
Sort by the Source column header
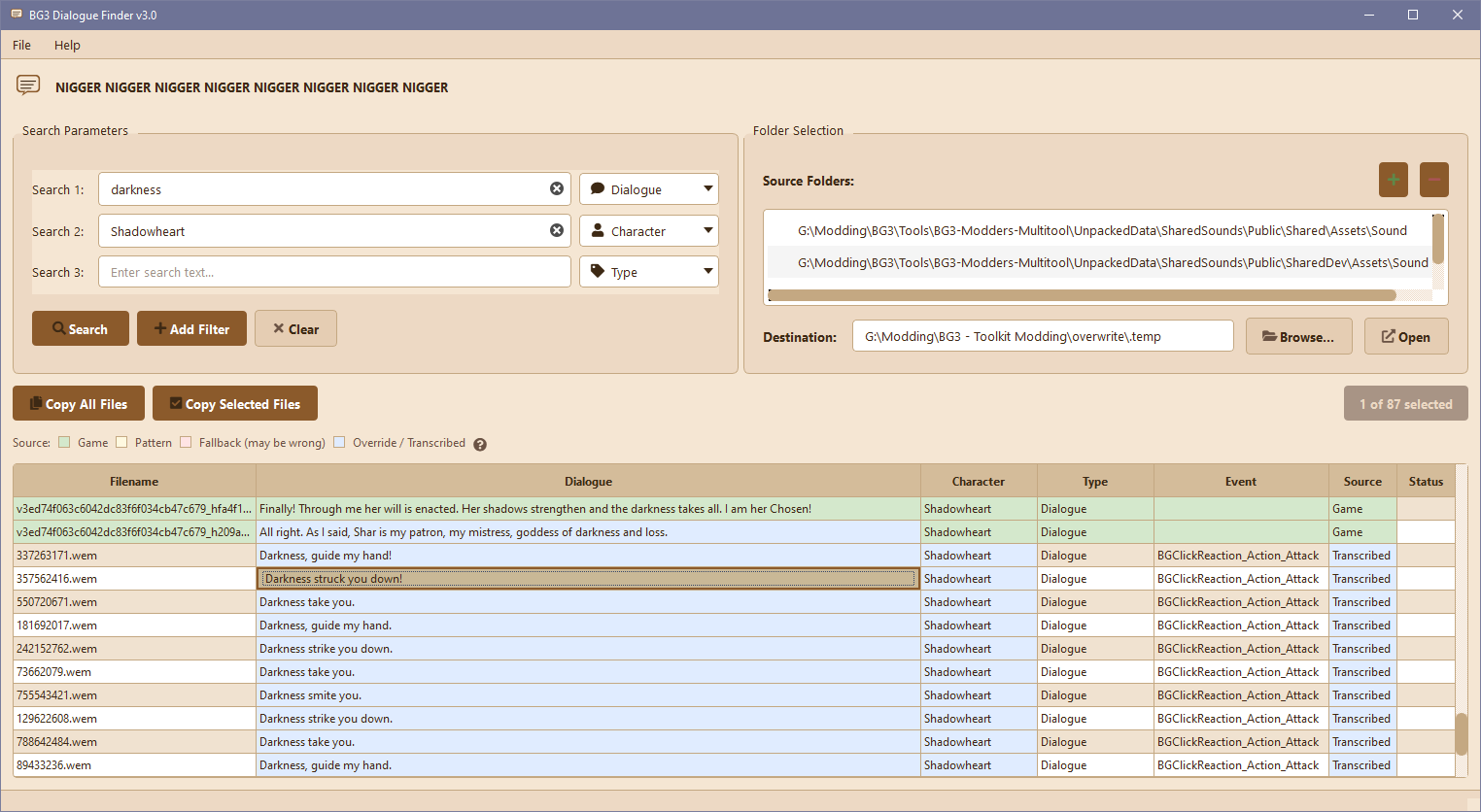pyautogui.click(x=1362, y=481)
